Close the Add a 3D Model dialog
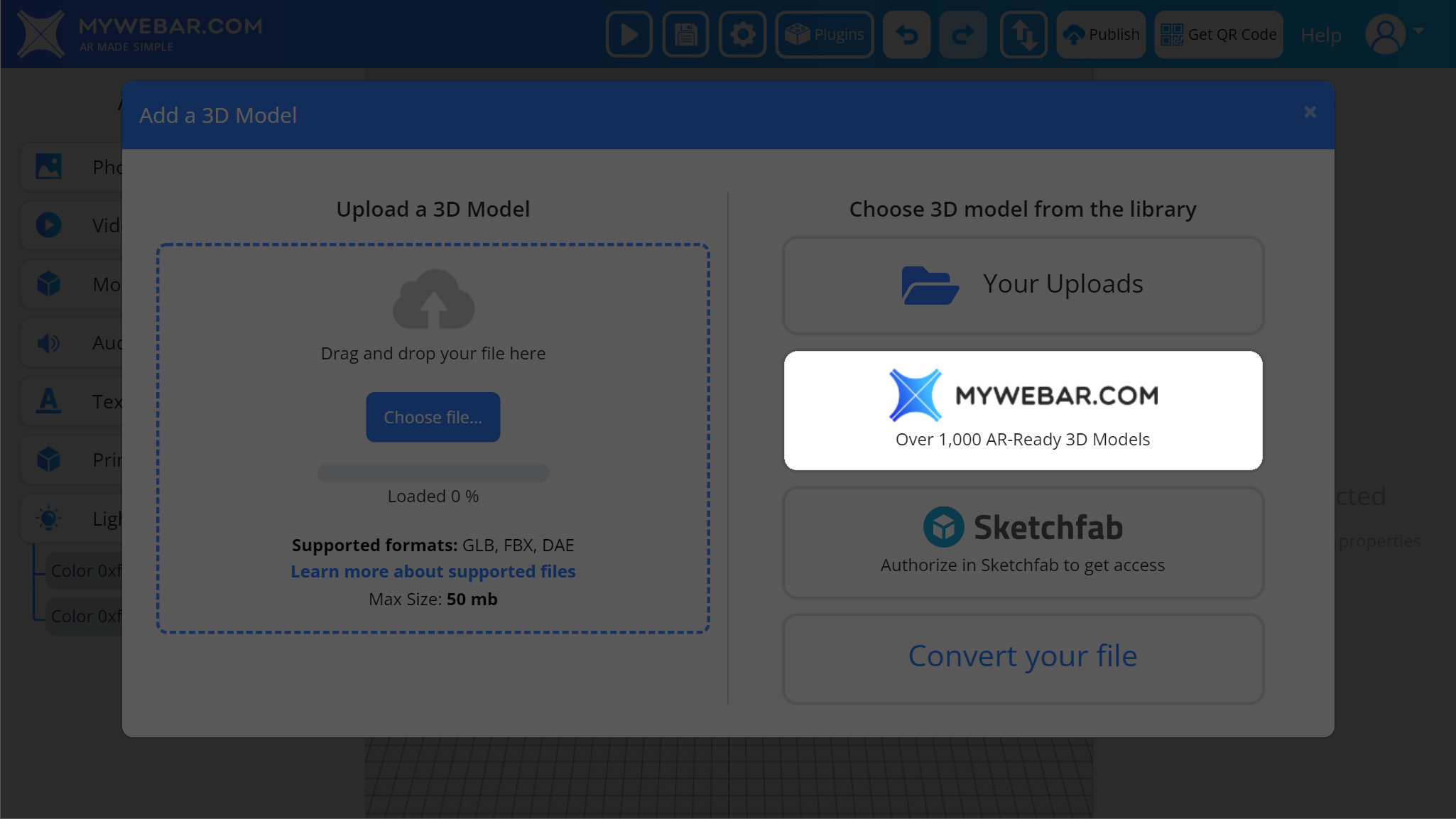 coord(1310,112)
